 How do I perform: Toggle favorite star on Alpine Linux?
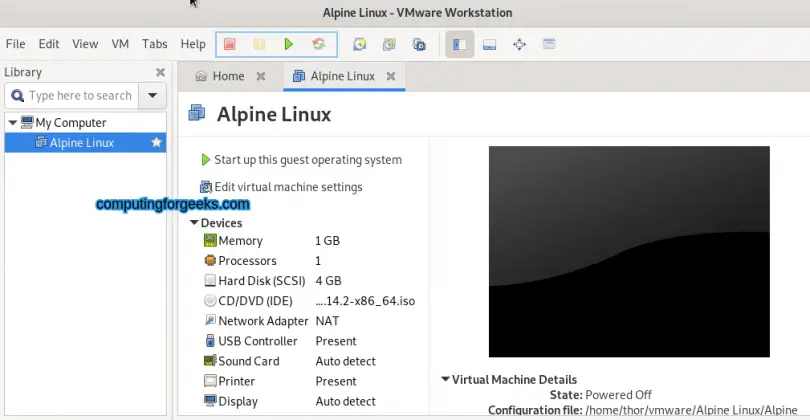coord(157,143)
